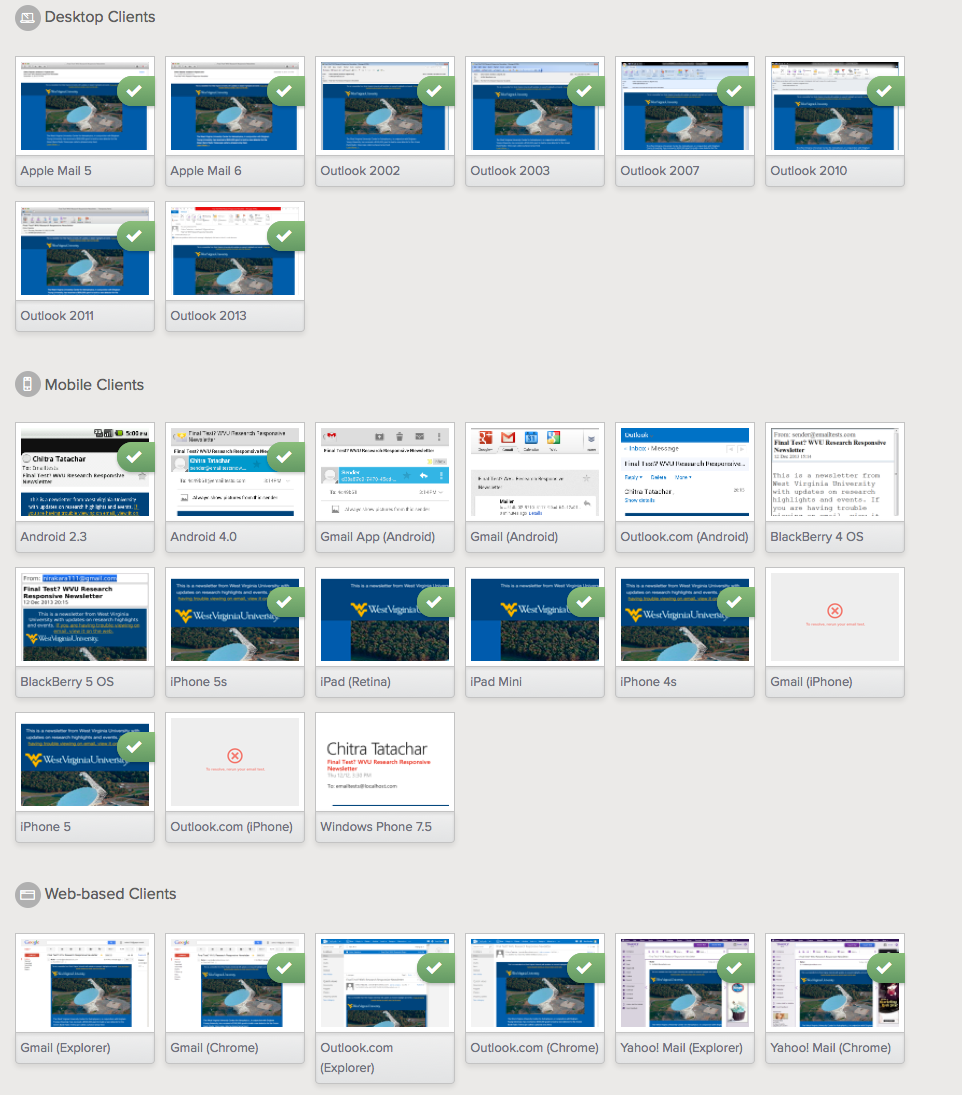962x1095 pixels.
Task: Click the green checkmark on Android 2.3
Action: 135,457
